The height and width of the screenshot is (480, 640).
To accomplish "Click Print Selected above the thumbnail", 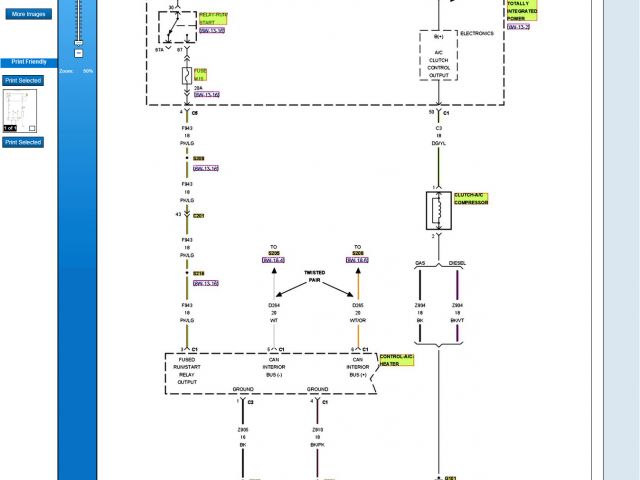I will pos(23,80).
